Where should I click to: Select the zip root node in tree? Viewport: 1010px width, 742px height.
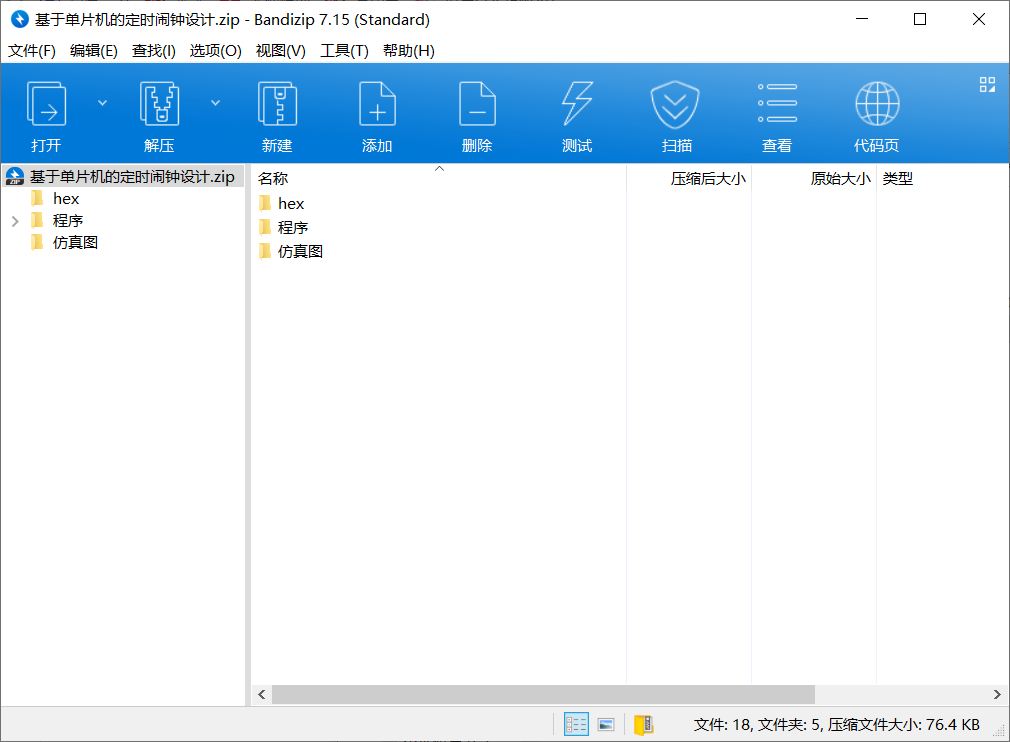click(x=123, y=176)
